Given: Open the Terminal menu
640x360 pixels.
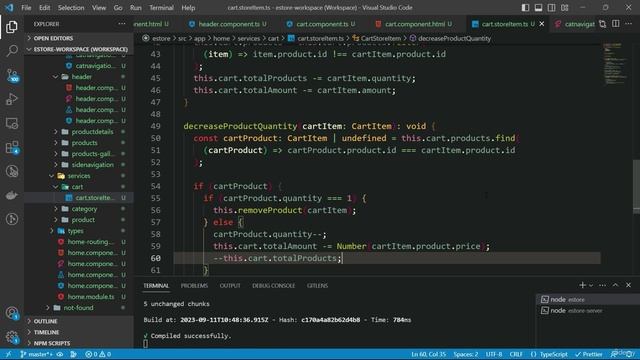Looking at the screenshot, I should pos(161,8).
